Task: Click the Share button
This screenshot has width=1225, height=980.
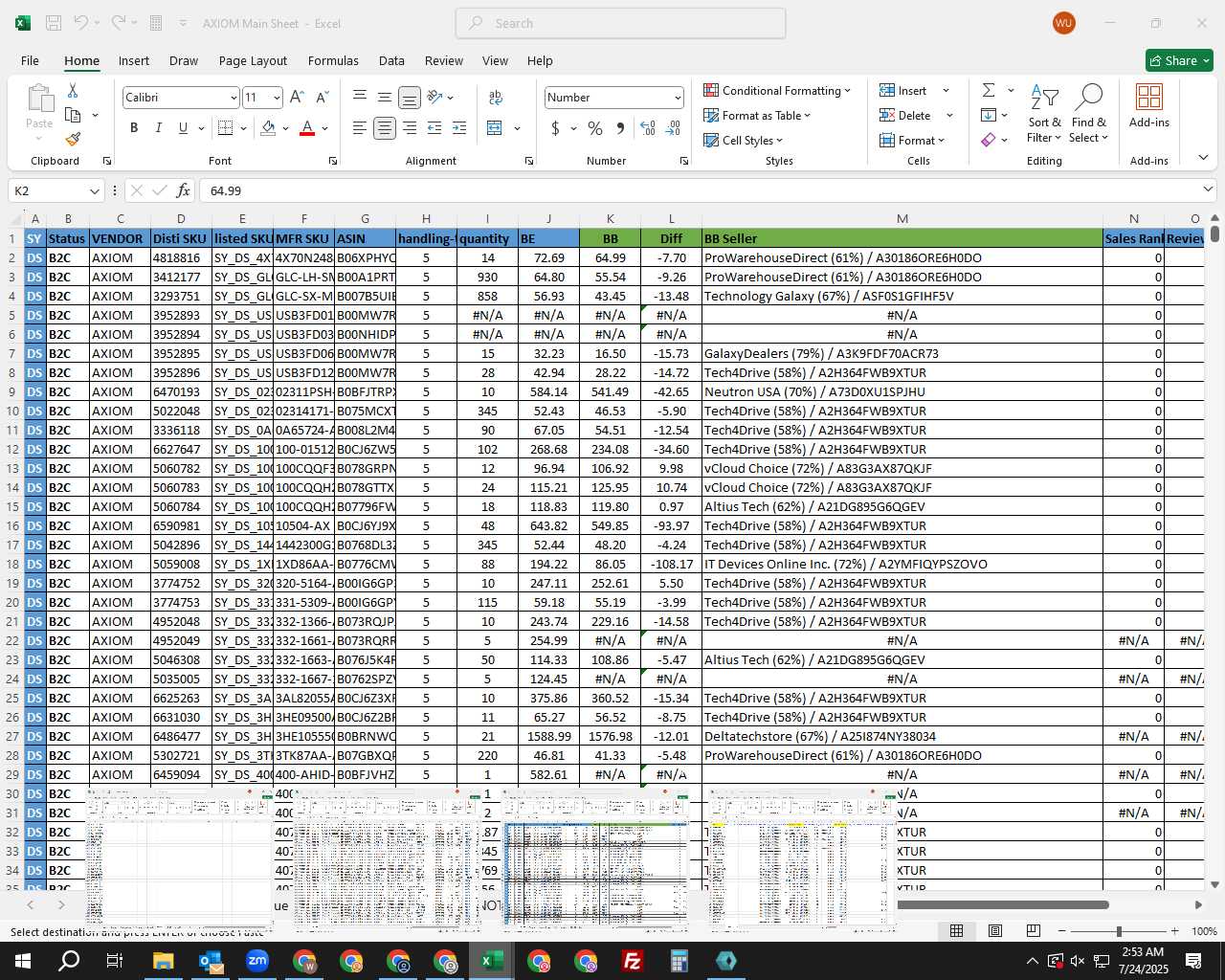Action: (x=1179, y=60)
